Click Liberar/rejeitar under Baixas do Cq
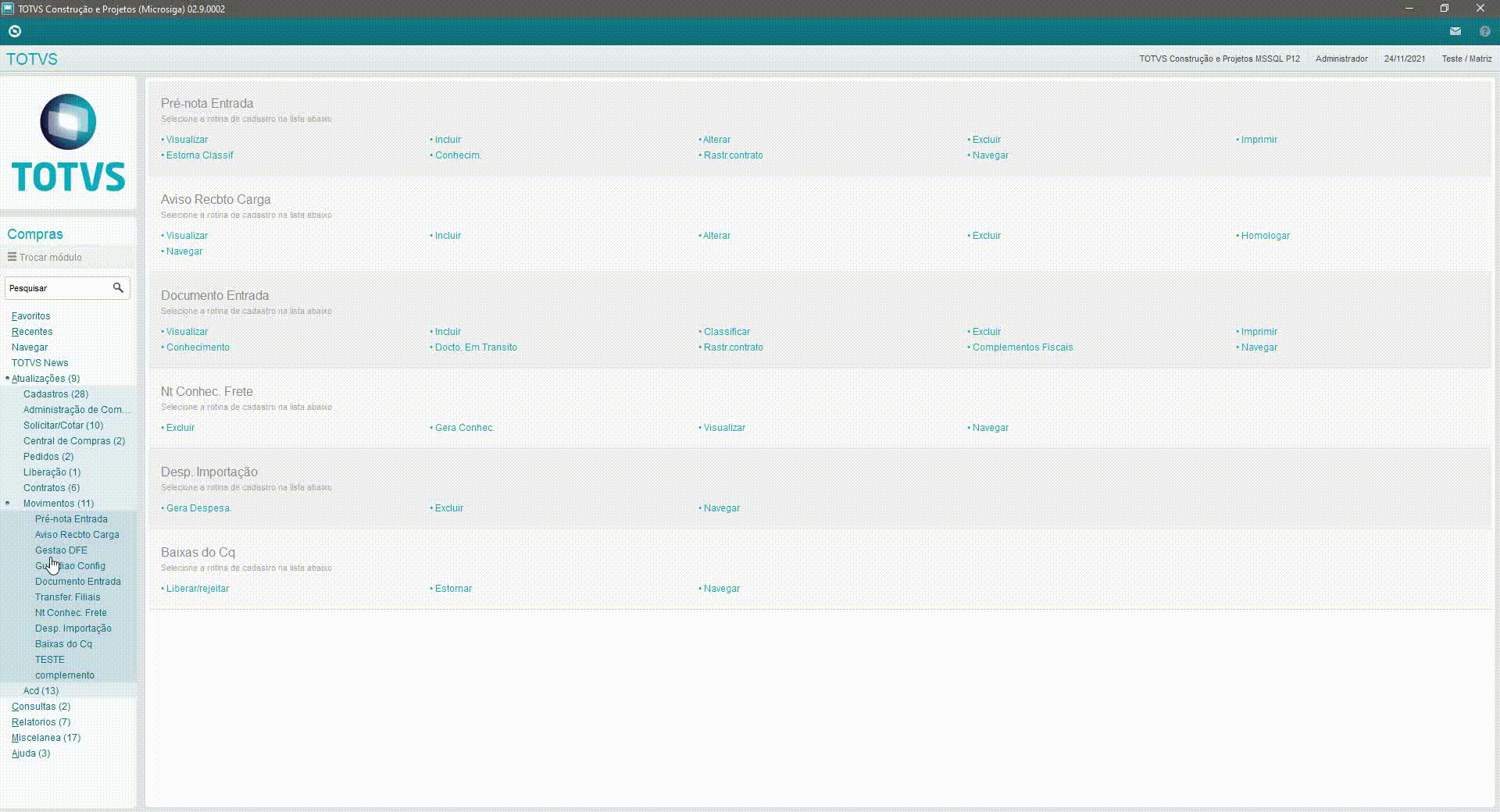The image size is (1500, 812). [x=198, y=589]
